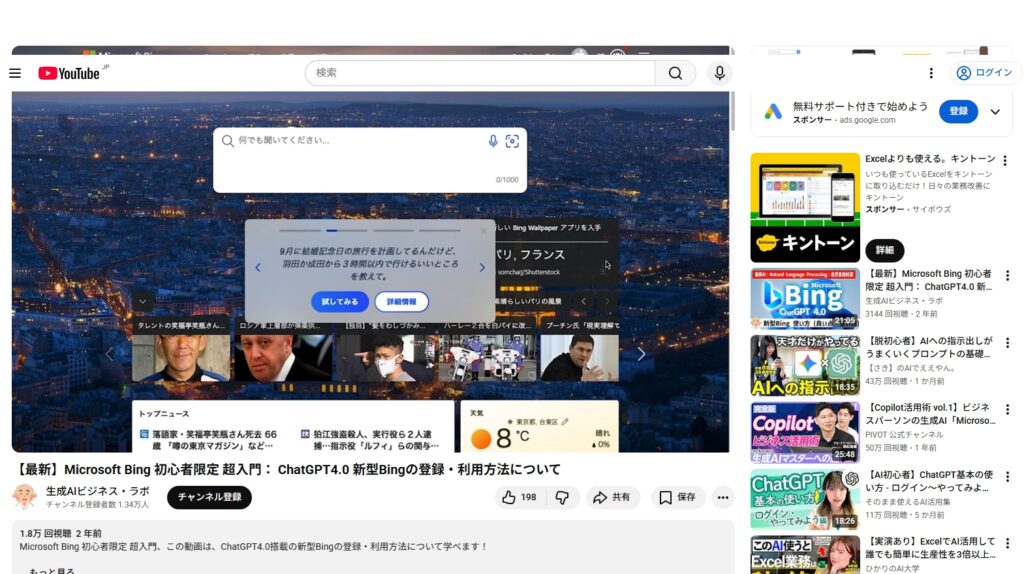Open the Microsoft Bing recommended video thumbnail
The image size is (1024, 574).
805,298
